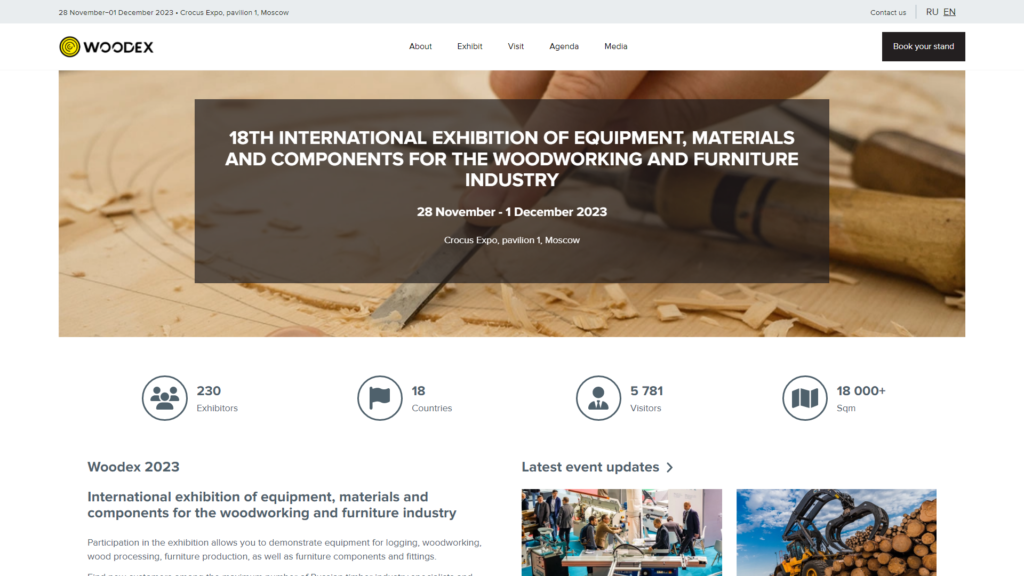Click the hero banner exhibition title
The width and height of the screenshot is (1024, 576).
click(x=511, y=159)
